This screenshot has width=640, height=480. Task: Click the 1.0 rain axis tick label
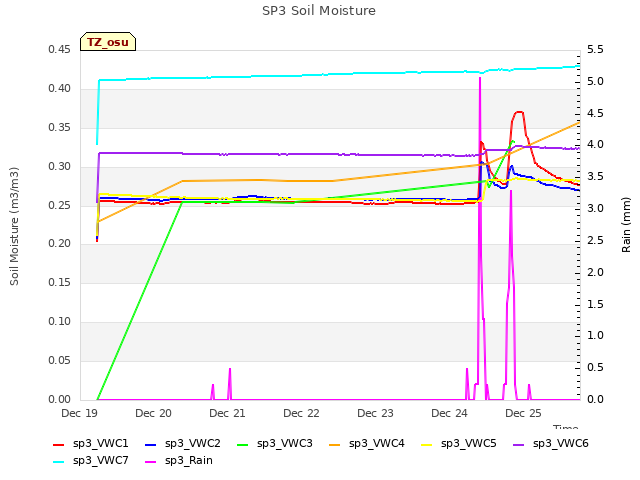595,336
